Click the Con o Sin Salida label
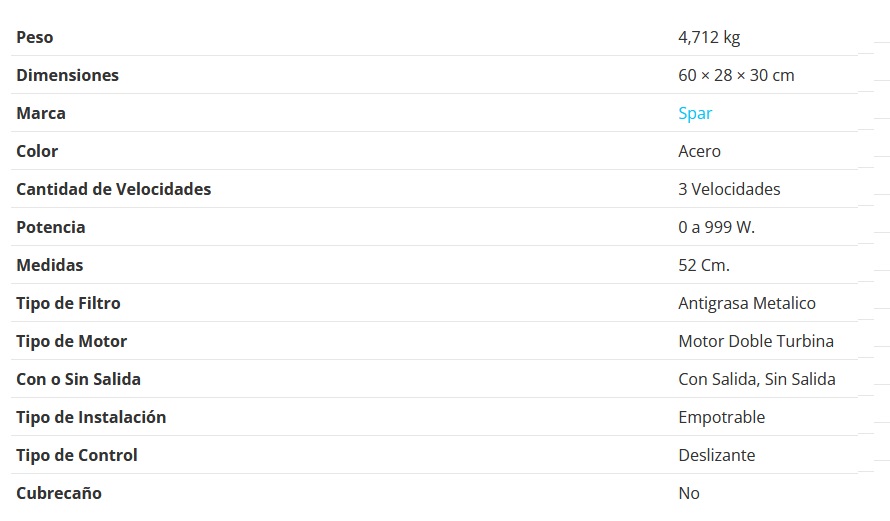This screenshot has width=890, height=521. [x=78, y=380]
